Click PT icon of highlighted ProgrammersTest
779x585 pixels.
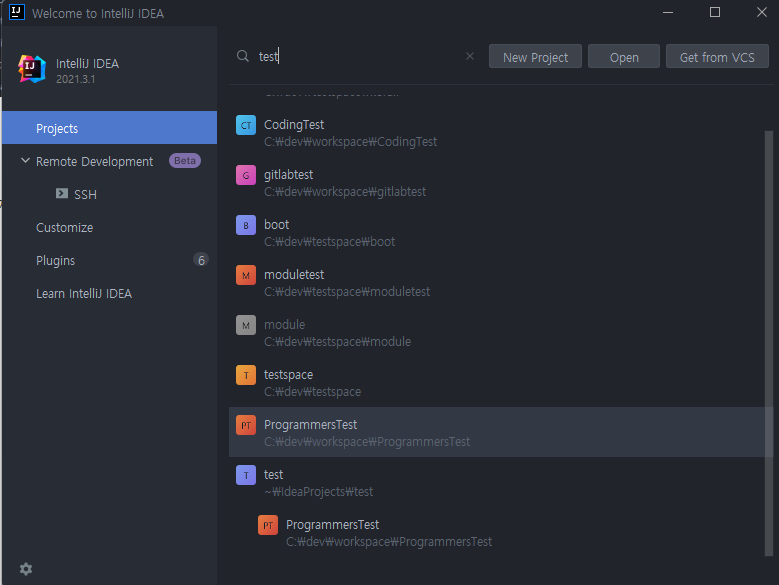tap(246, 425)
